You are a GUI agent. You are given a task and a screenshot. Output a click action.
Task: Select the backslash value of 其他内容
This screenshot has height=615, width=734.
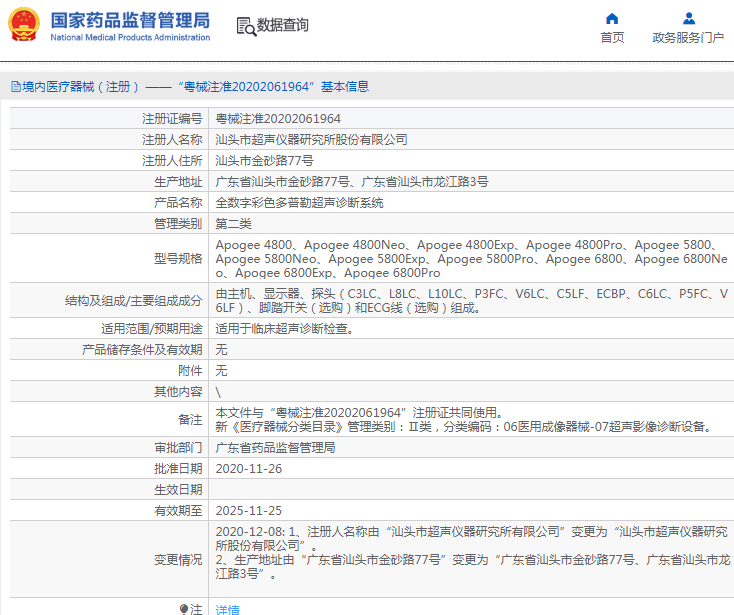click(x=218, y=392)
